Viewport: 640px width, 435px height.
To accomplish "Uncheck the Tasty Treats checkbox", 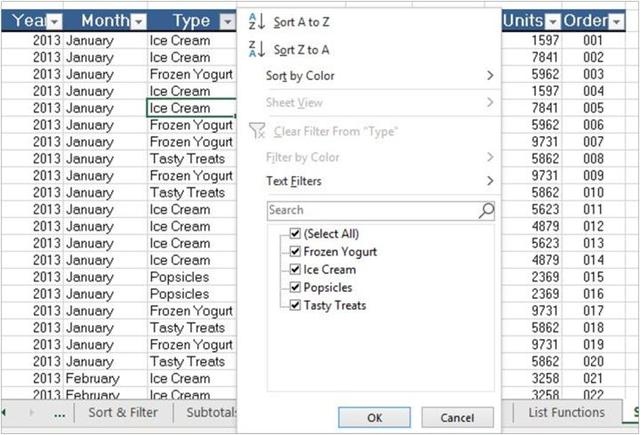I will pyautogui.click(x=295, y=306).
